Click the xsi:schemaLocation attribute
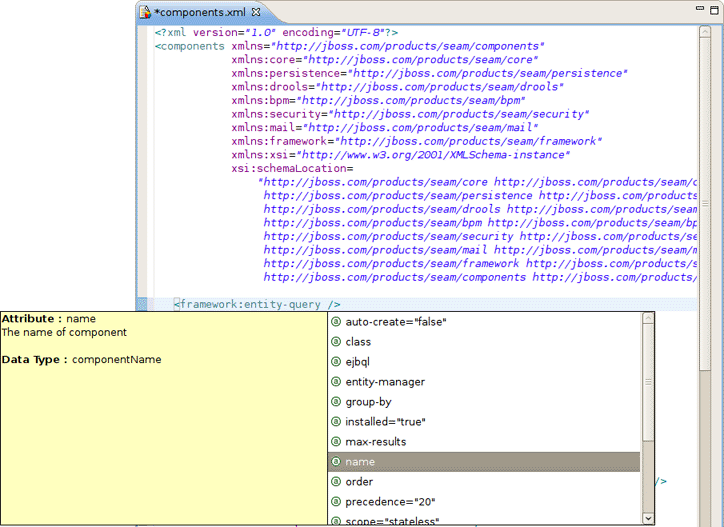This screenshot has height=527, width=724. tap(292, 168)
